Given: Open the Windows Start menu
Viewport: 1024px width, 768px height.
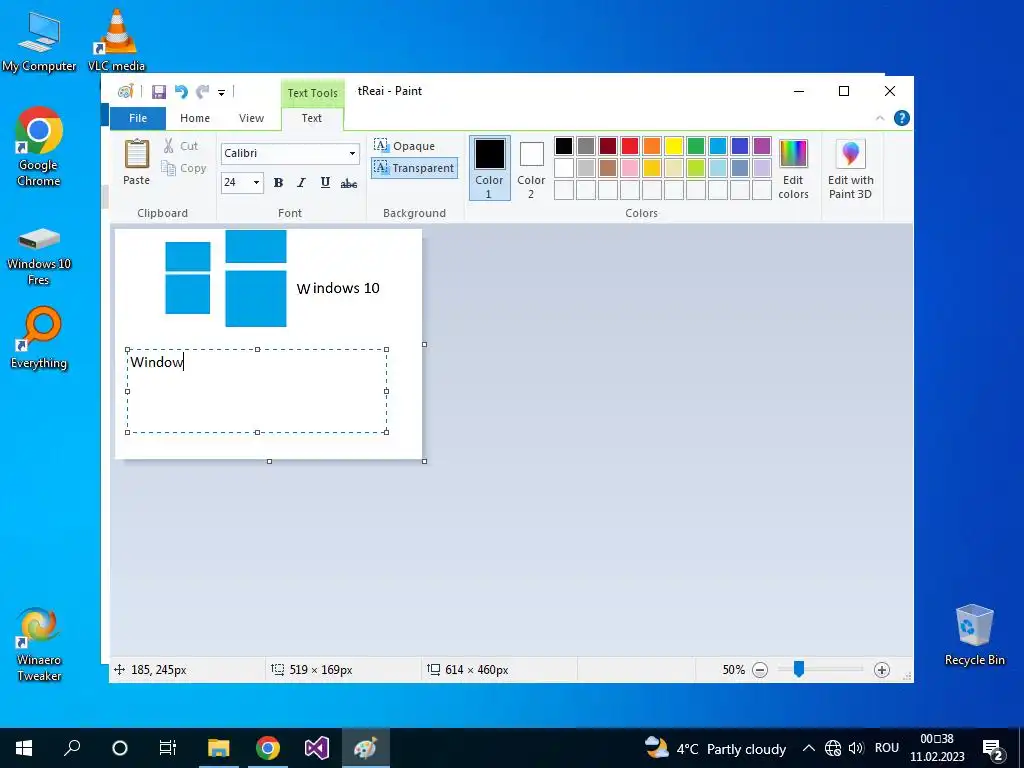Looking at the screenshot, I should 24,748.
